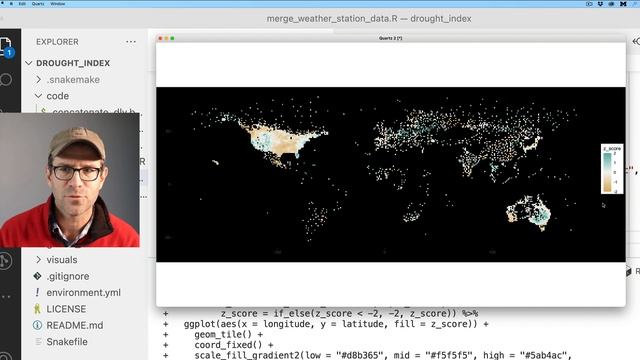Click the block M menu bar icon

tap(623, 4)
